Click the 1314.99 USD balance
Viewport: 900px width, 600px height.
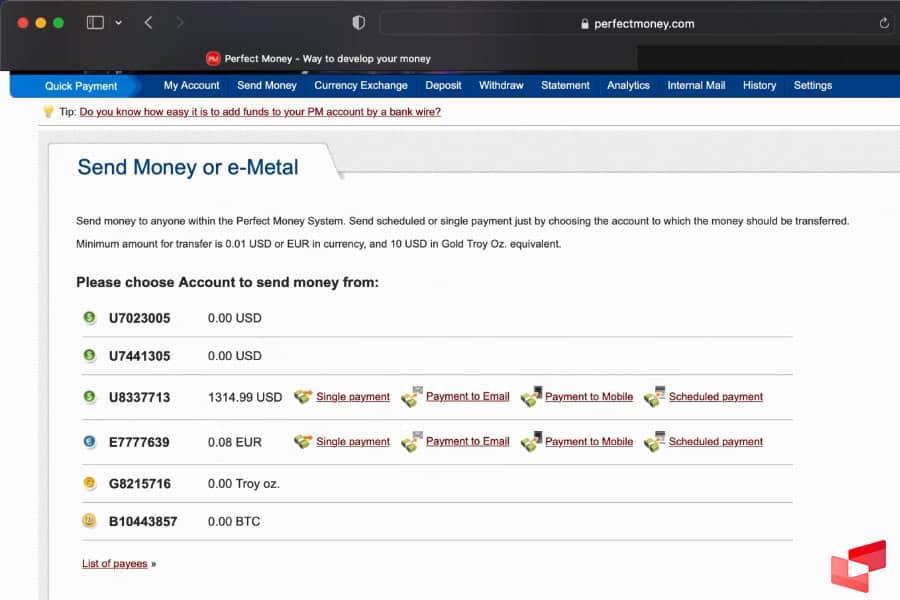245,397
